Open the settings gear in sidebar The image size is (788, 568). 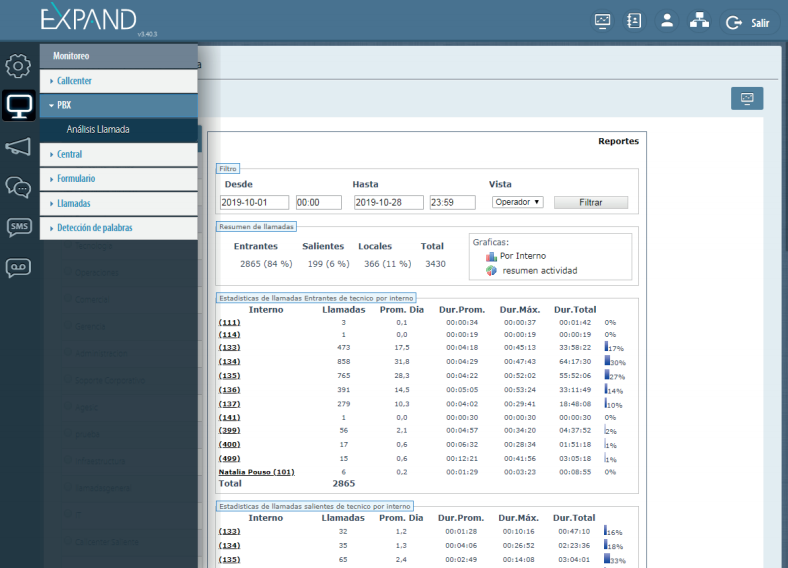pos(18,66)
